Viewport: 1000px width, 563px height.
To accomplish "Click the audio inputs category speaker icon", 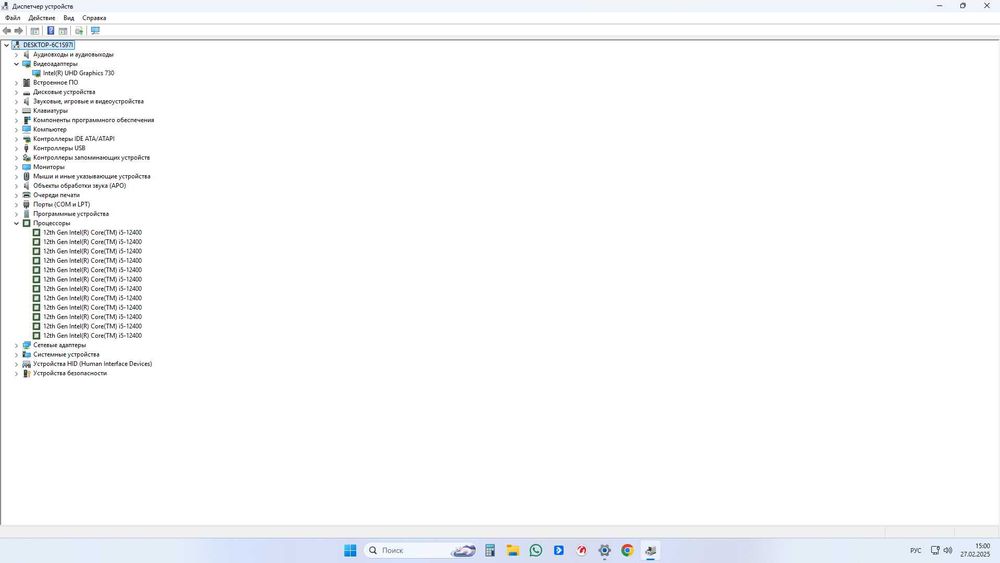I will (x=26, y=54).
